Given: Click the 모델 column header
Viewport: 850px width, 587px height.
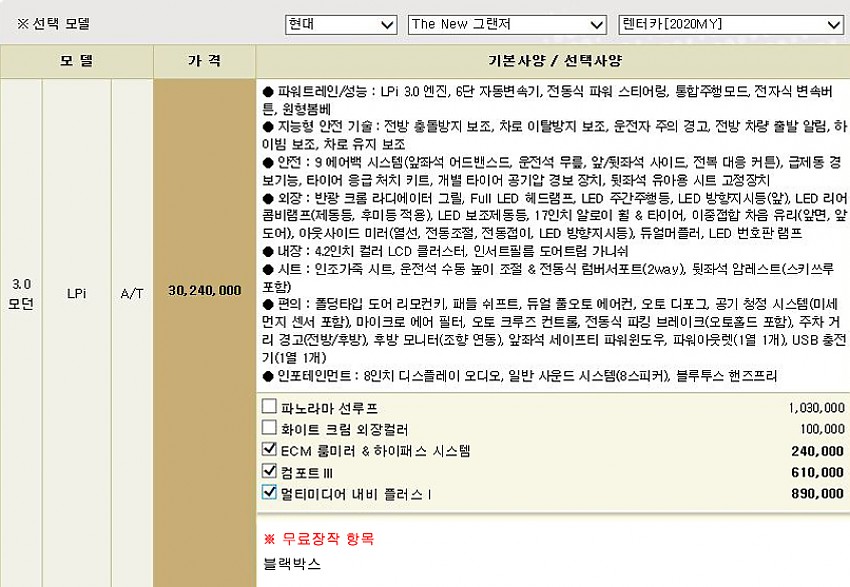Looking at the screenshot, I should (76, 61).
